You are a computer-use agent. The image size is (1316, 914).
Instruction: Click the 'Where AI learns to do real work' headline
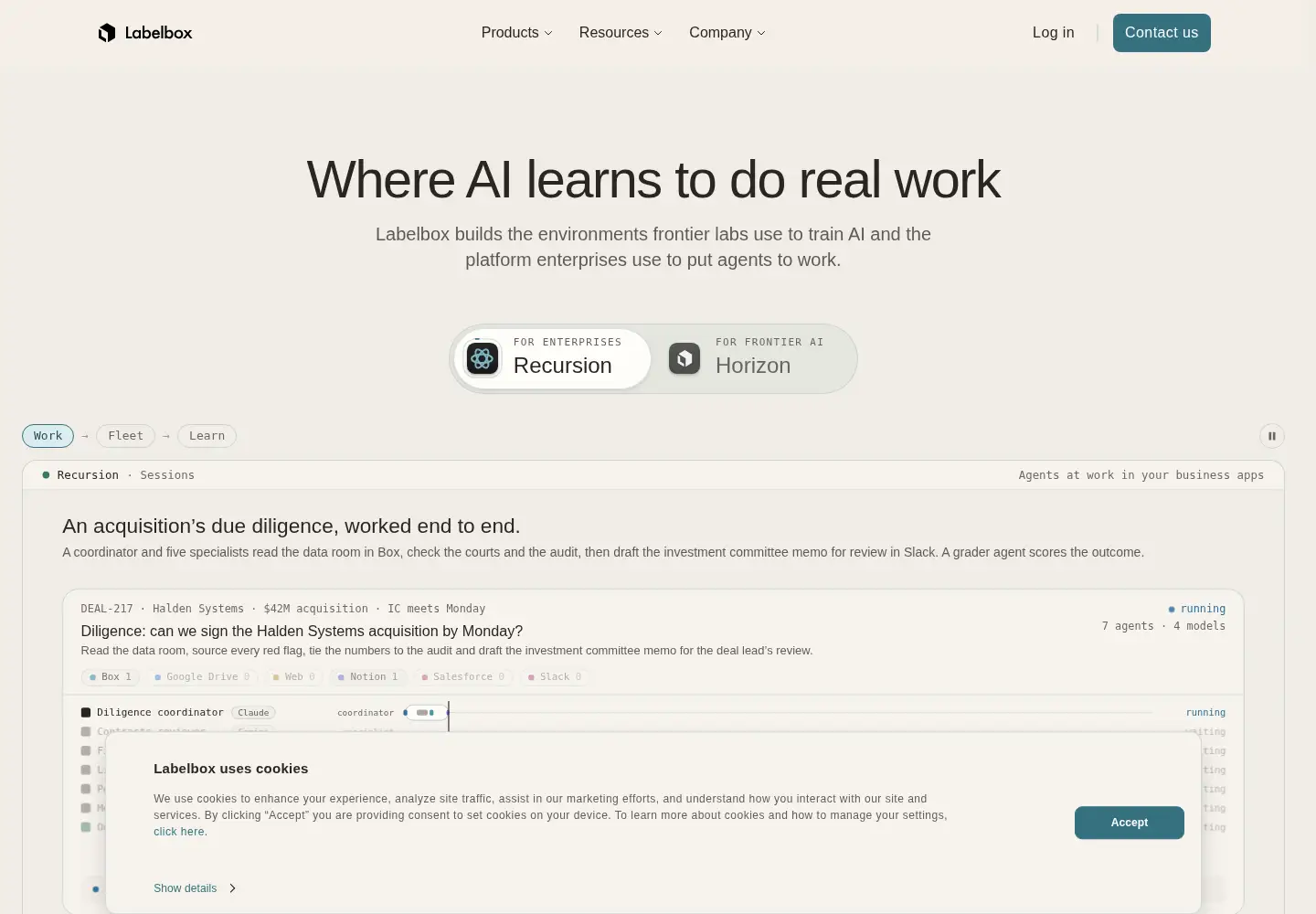pyautogui.click(x=653, y=179)
